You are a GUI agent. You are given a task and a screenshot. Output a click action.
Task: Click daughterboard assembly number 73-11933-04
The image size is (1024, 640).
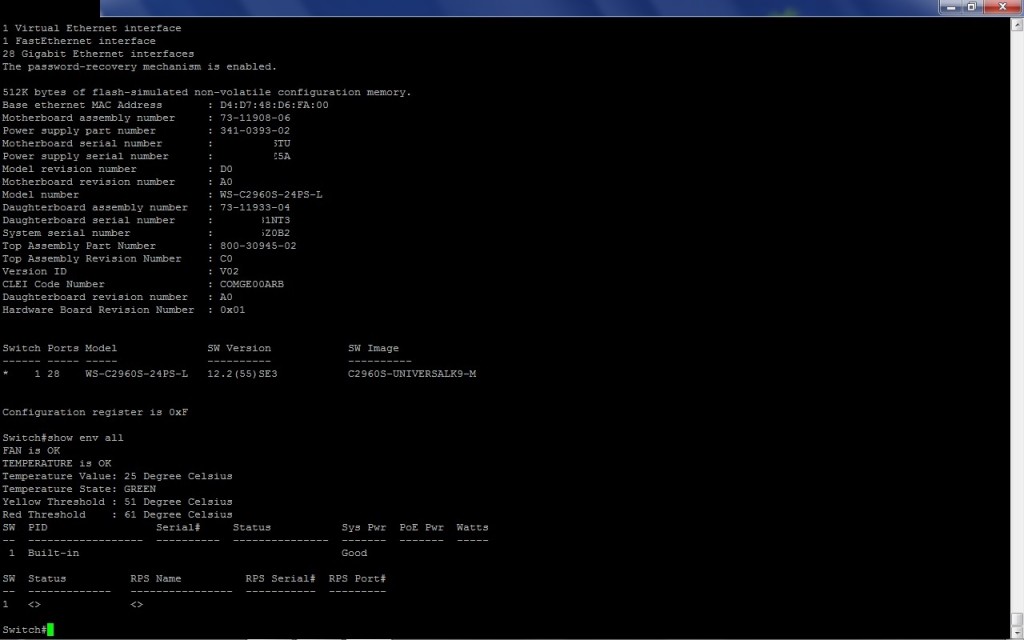(255, 208)
